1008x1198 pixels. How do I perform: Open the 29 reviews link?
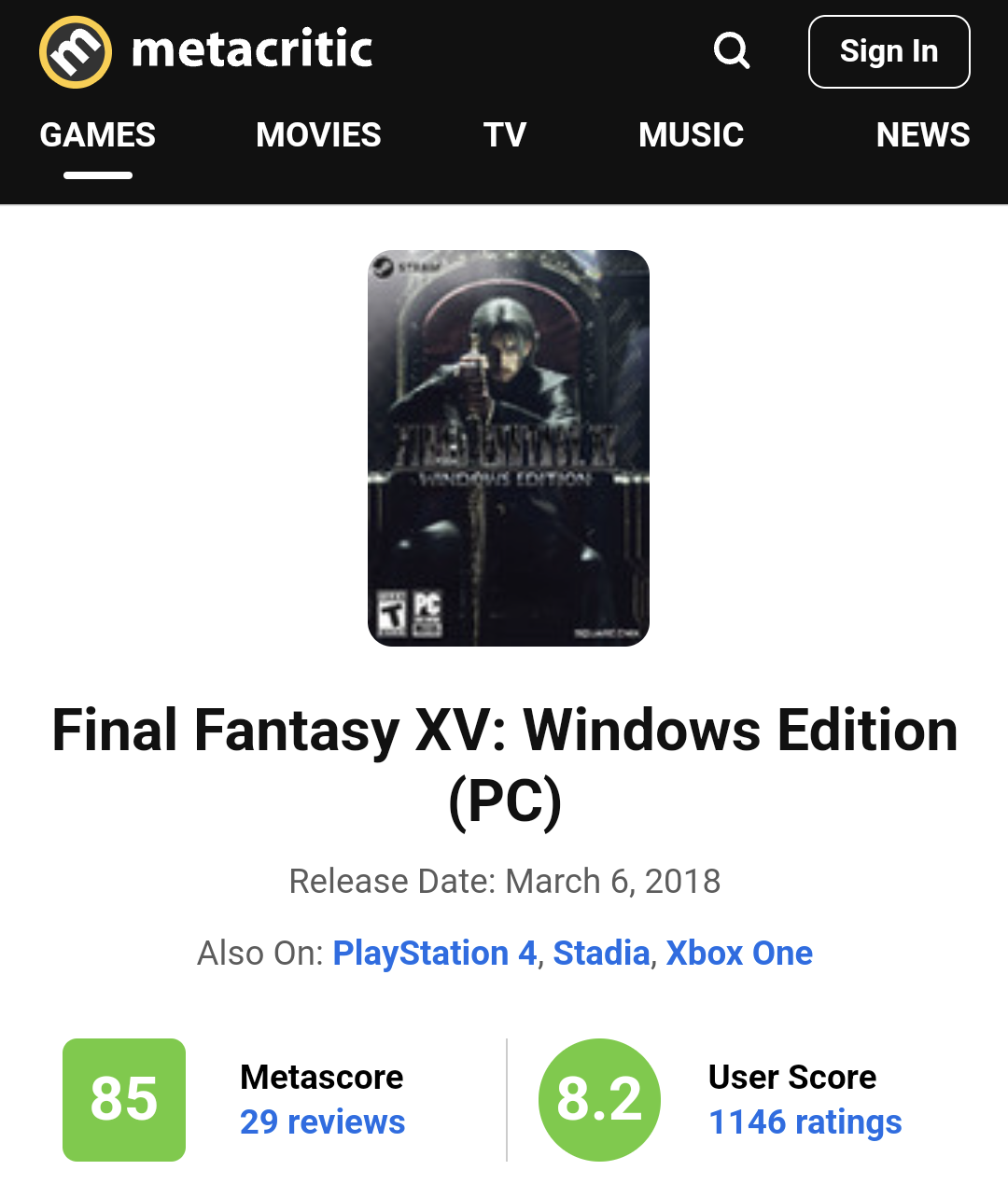pyautogui.click(x=323, y=1122)
